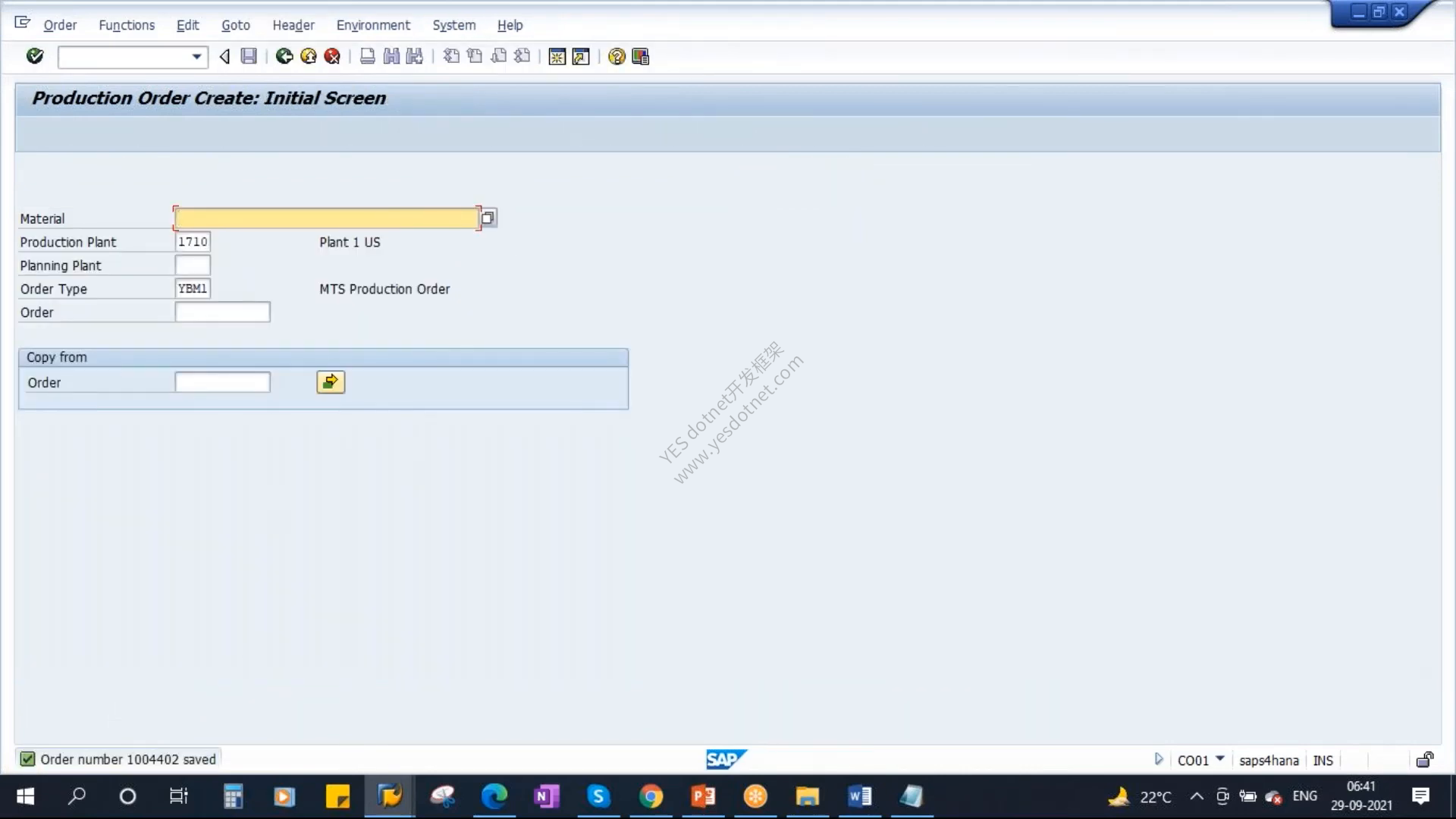The width and height of the screenshot is (1456, 819).
Task: Click the Order Type field YBM1
Action: [193, 289]
